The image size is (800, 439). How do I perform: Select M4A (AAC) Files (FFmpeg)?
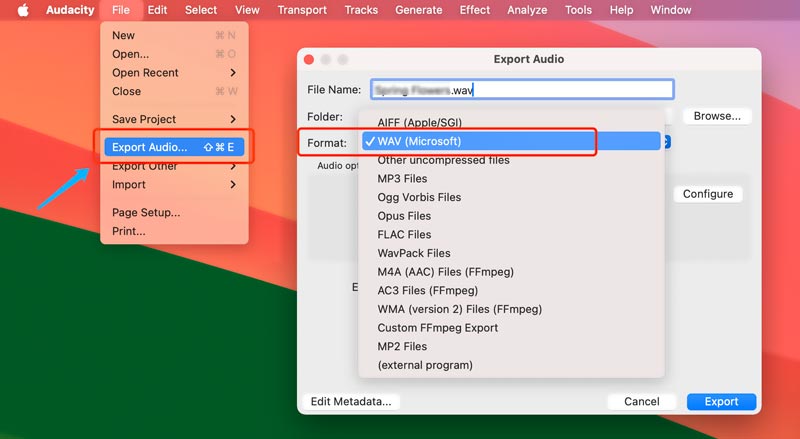point(511,272)
